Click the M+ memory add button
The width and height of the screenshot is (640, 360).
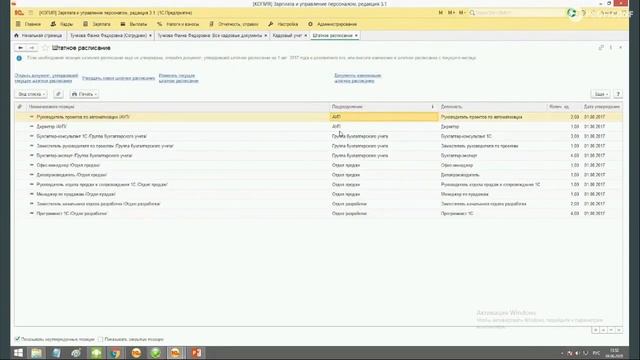point(451,13)
